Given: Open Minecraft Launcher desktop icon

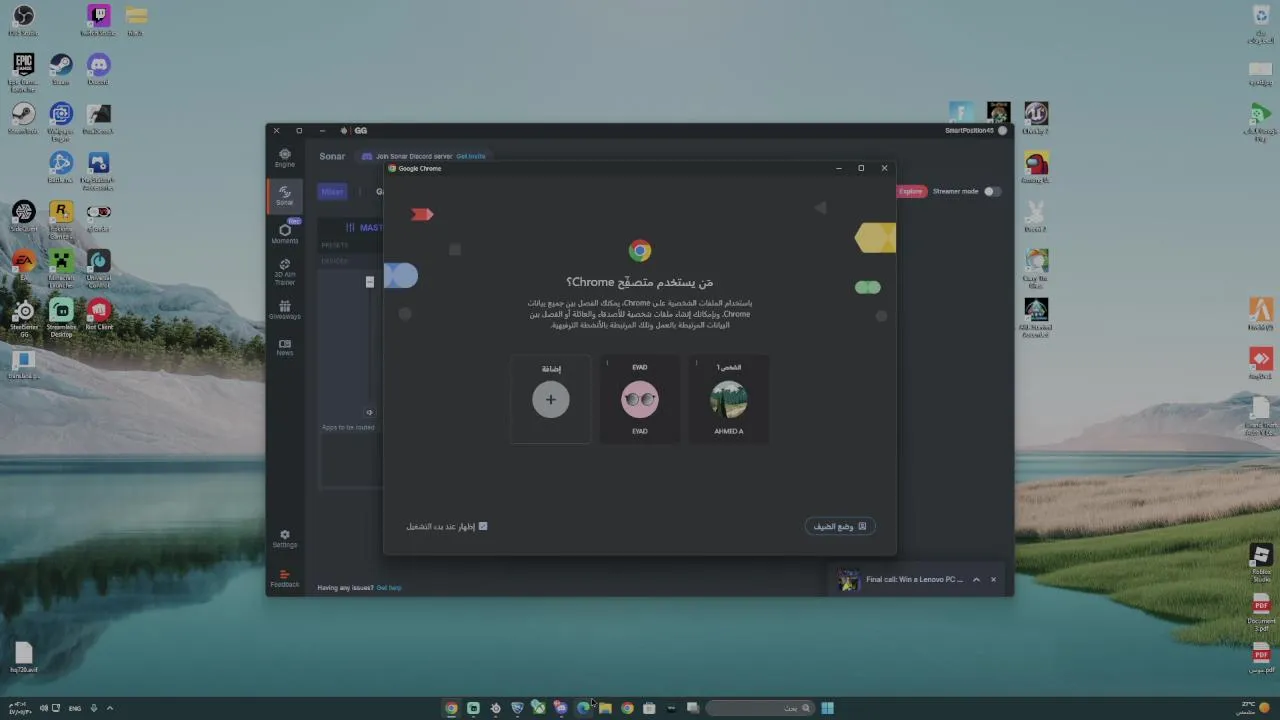Looking at the screenshot, I should coord(61,268).
